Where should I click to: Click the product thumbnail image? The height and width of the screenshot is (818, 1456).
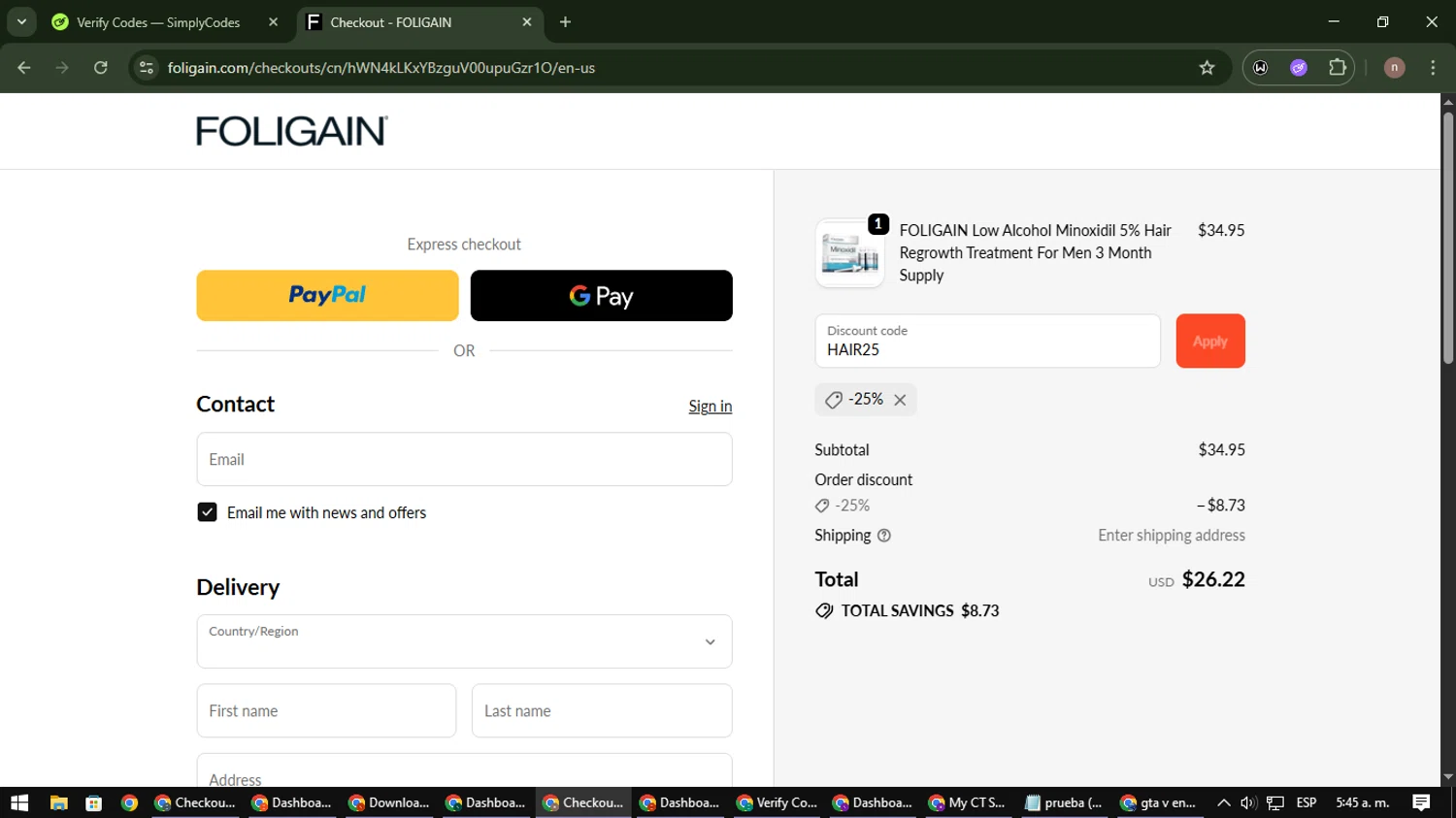(x=849, y=253)
